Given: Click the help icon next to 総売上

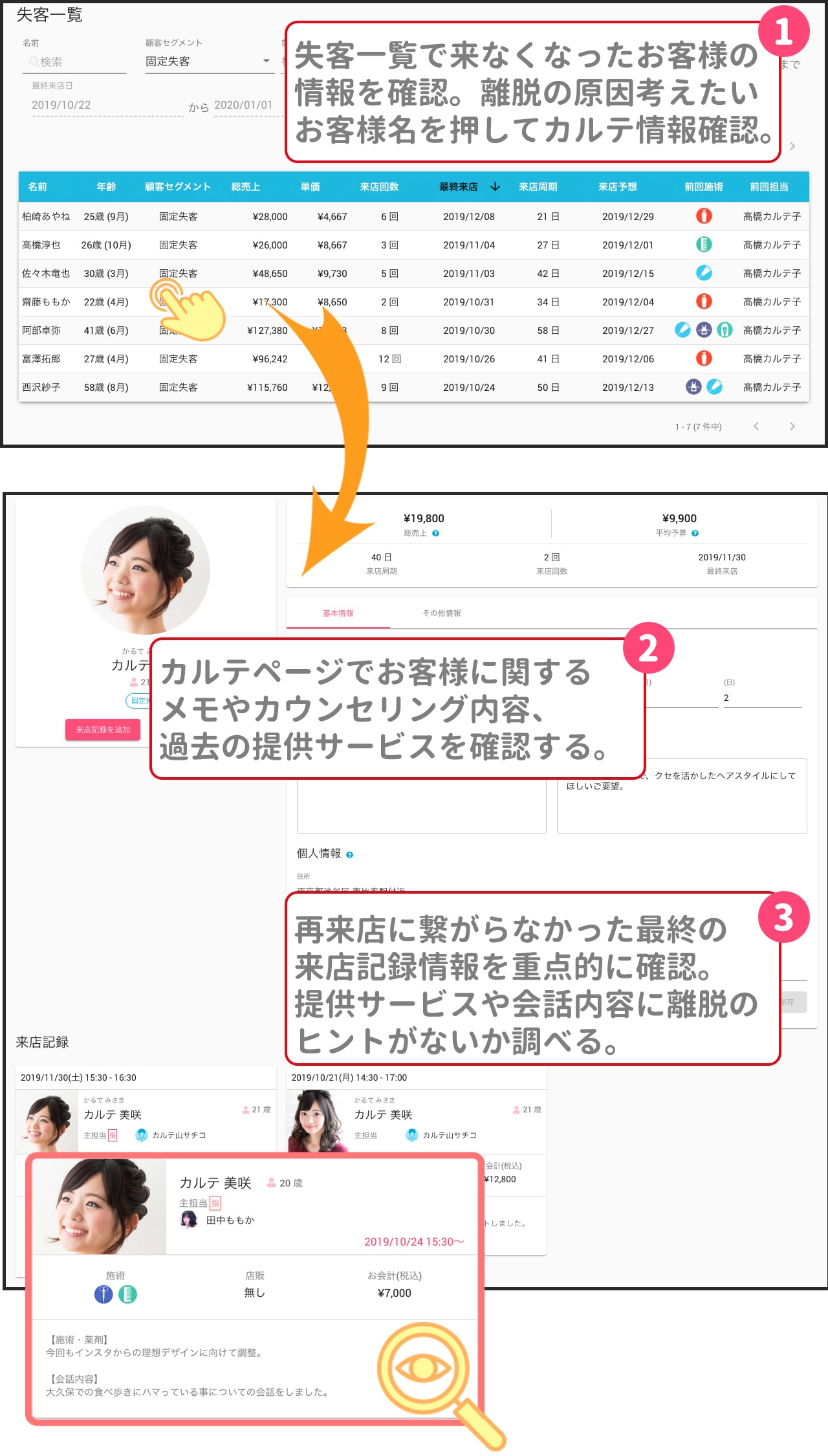Looking at the screenshot, I should [x=435, y=533].
